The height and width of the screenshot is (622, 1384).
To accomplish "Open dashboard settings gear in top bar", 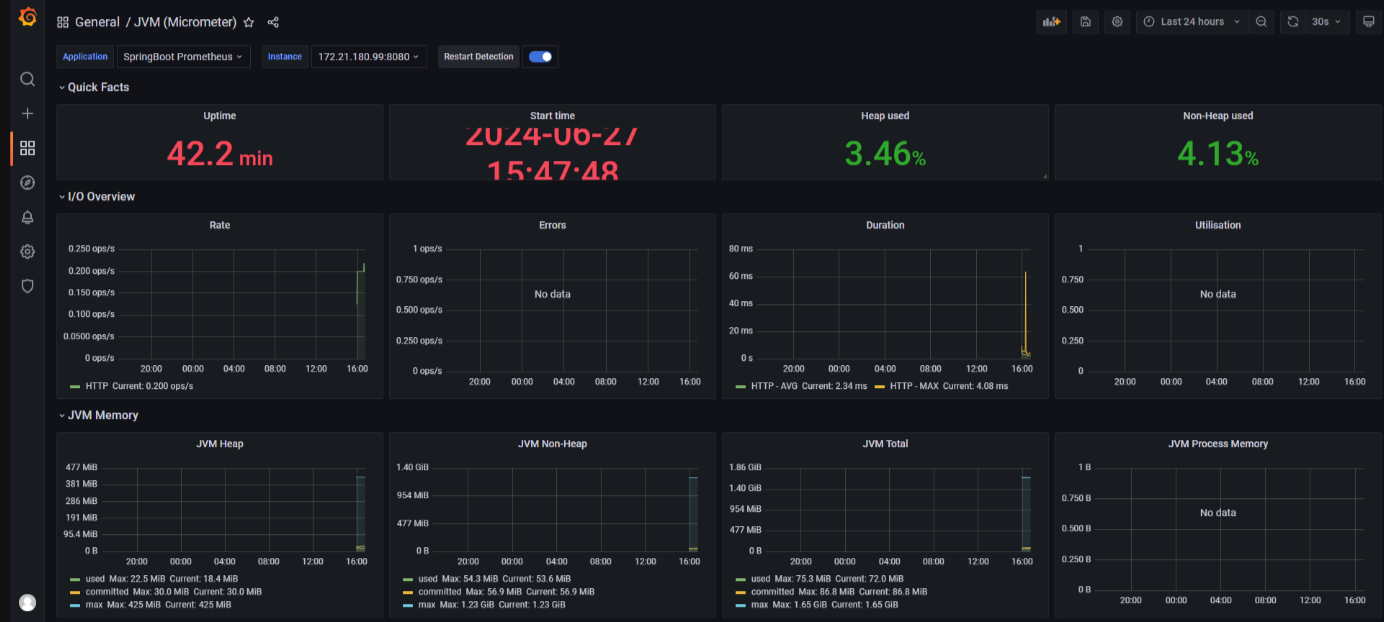I will click(1118, 22).
